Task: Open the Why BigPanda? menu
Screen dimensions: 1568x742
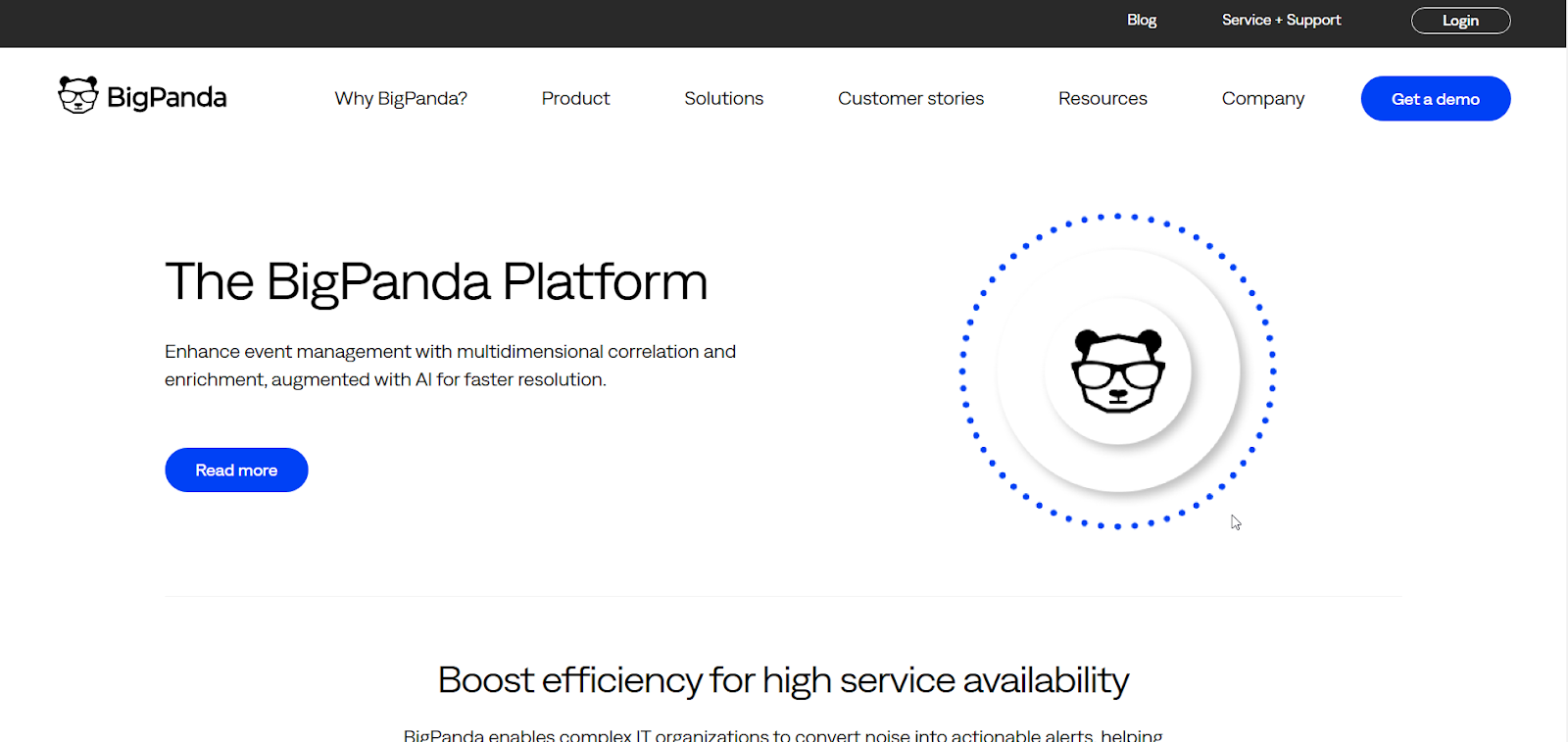Action: (x=401, y=98)
